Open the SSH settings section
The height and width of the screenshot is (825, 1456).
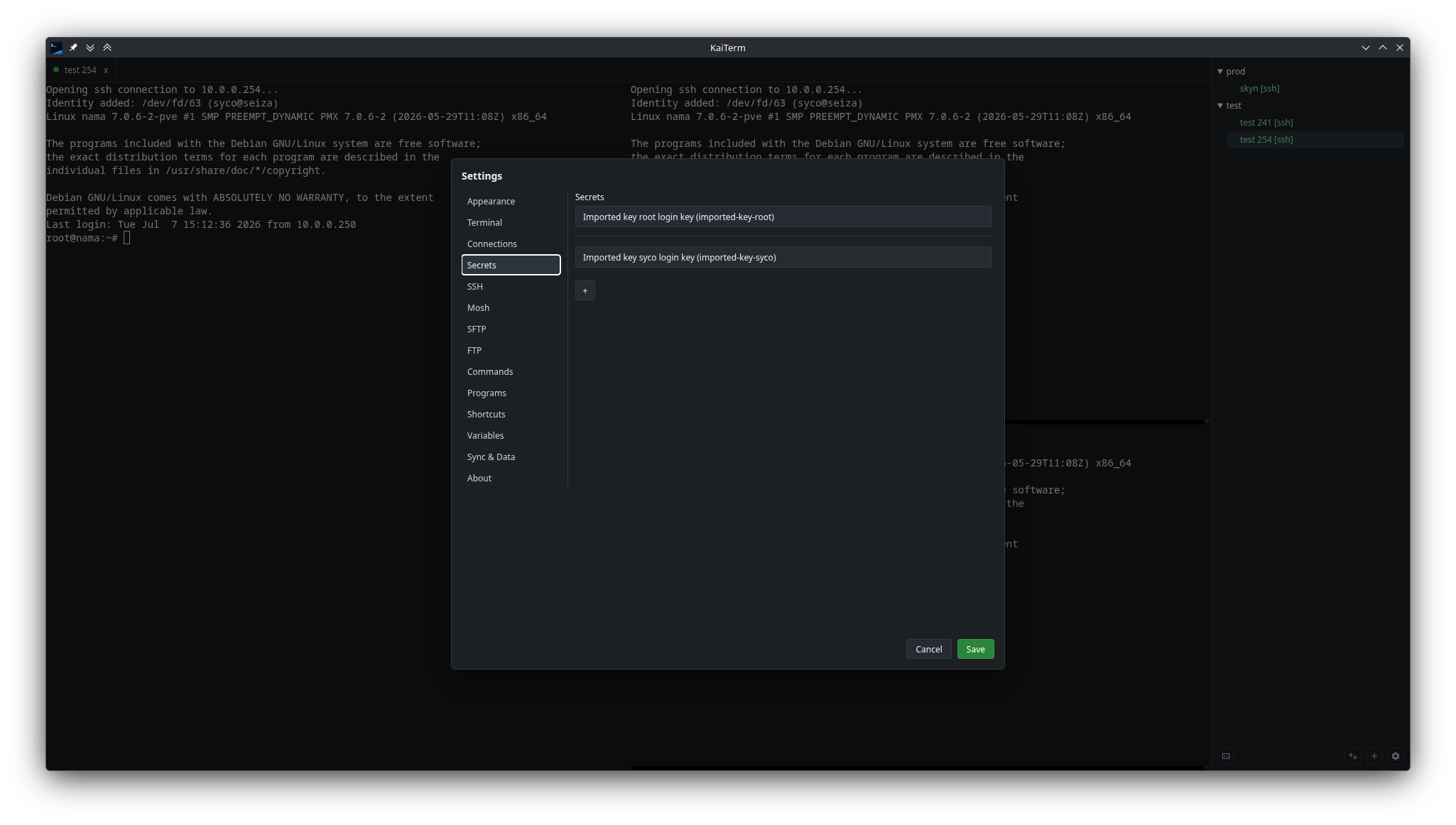click(511, 287)
